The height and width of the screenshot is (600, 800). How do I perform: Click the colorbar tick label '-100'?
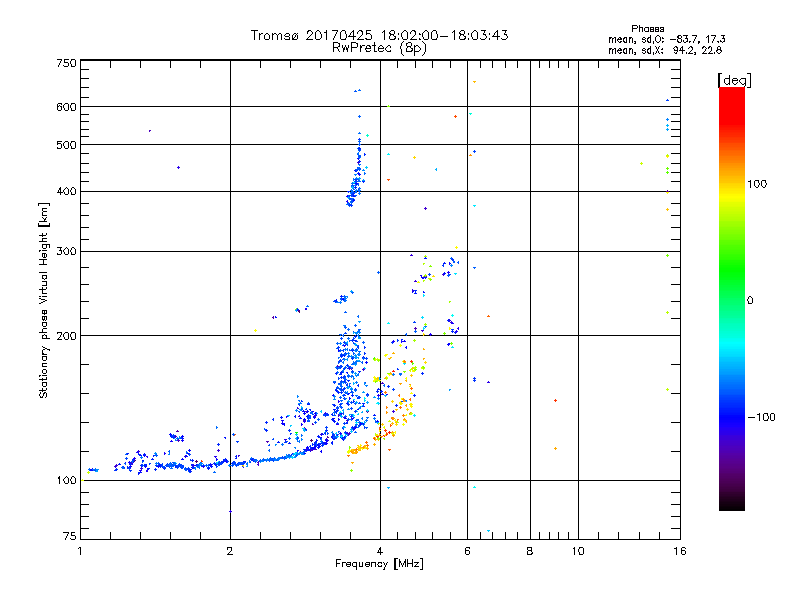pos(761,417)
